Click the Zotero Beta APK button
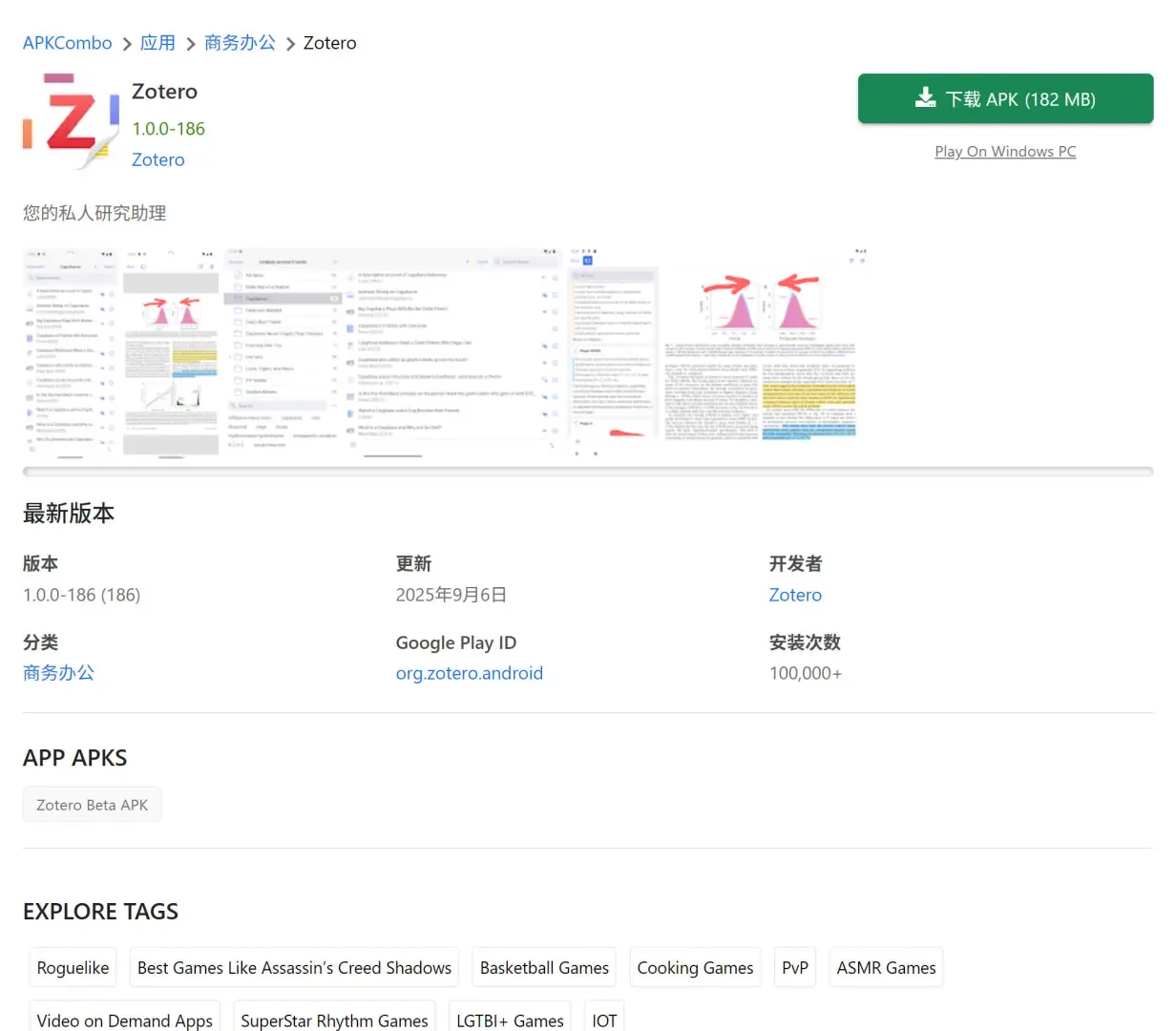 [92, 804]
